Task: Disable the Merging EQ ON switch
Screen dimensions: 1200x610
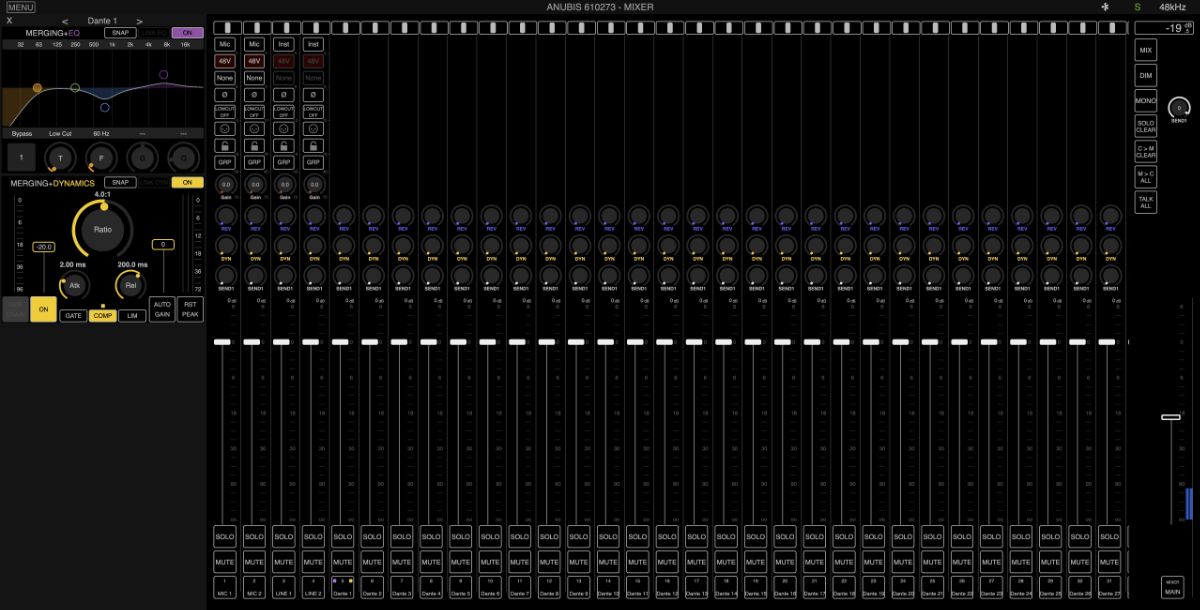Action: (x=186, y=33)
